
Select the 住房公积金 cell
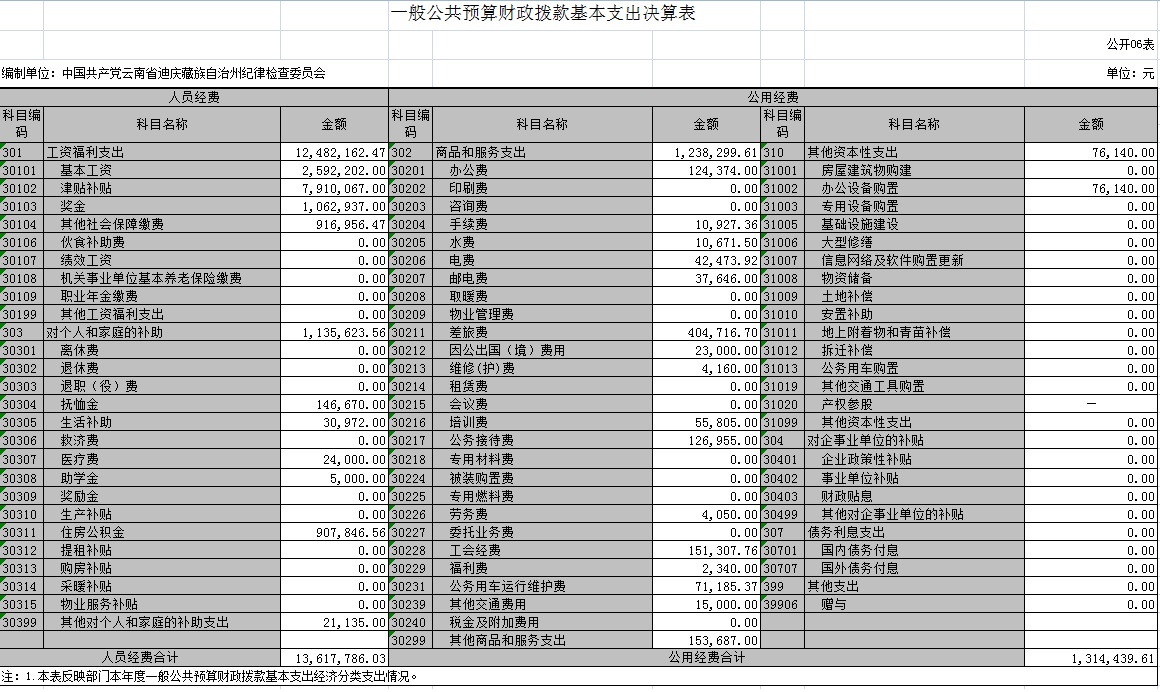pyautogui.click(x=162, y=532)
